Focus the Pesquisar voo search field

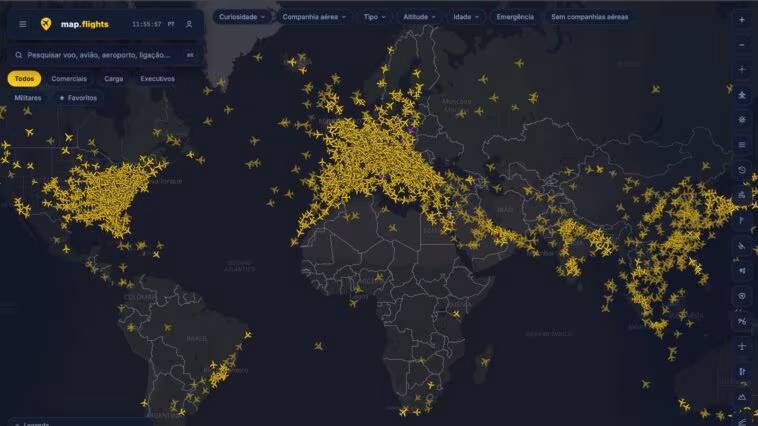coord(105,55)
